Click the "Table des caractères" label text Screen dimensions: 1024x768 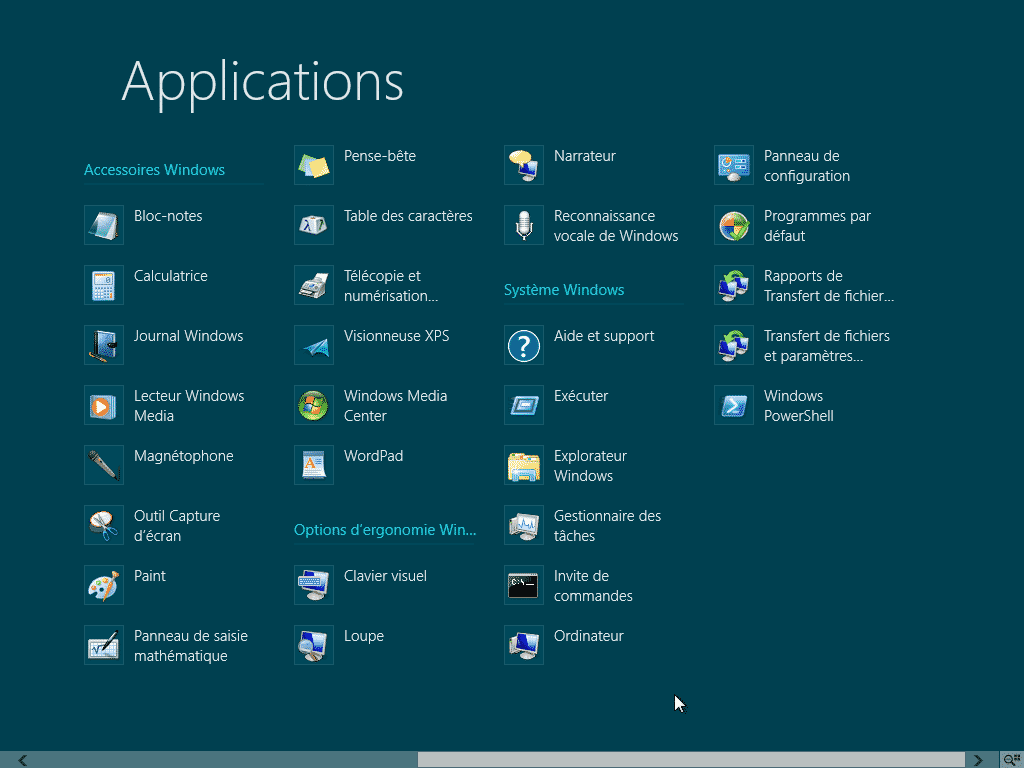point(408,216)
